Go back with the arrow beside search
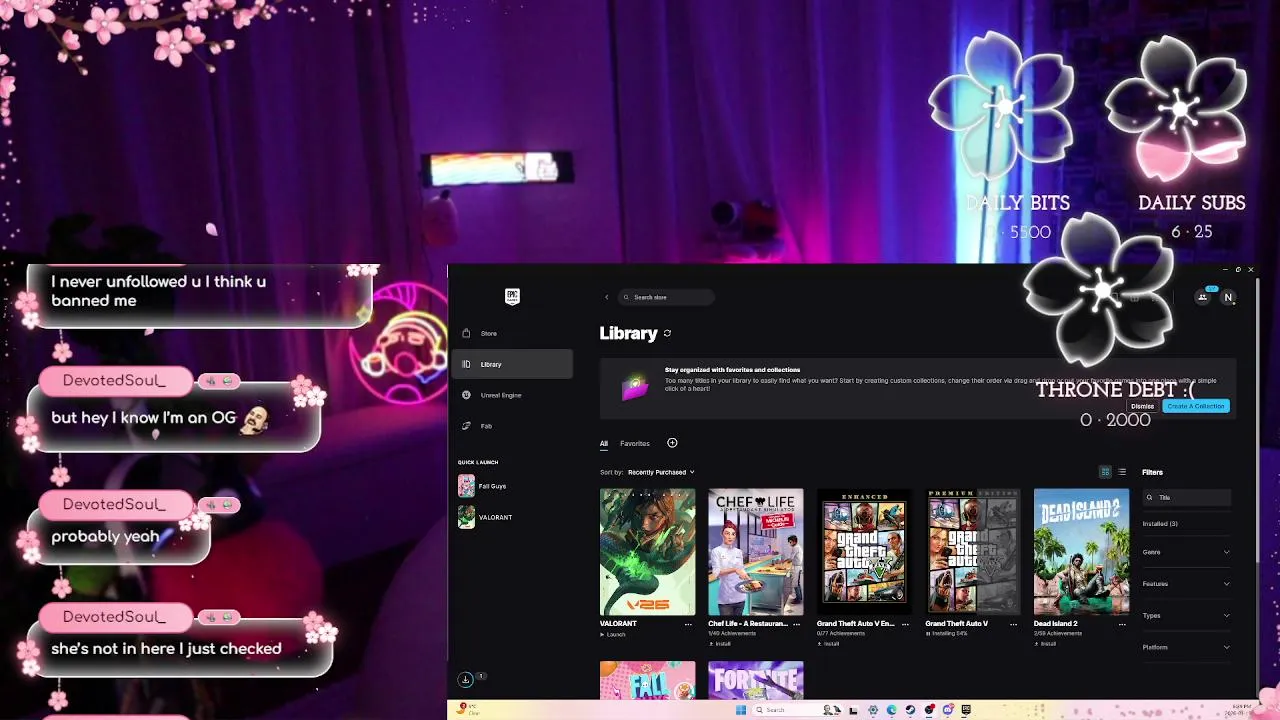 [606, 297]
